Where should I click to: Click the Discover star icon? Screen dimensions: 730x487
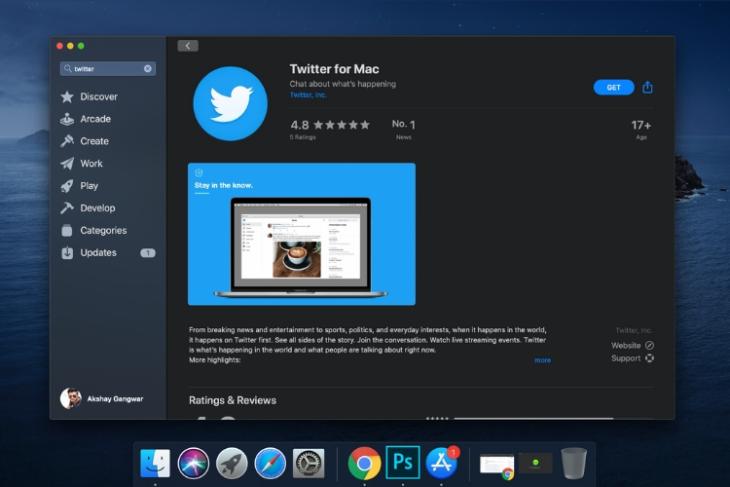(67, 96)
